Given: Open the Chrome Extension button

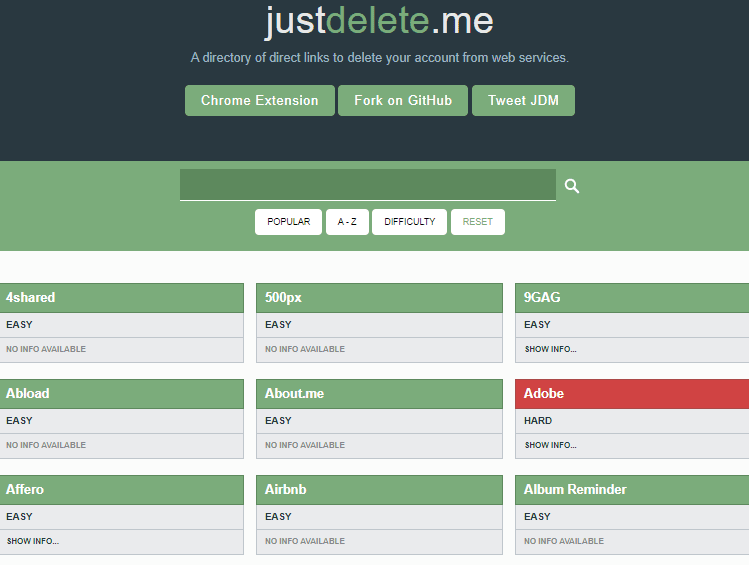Looking at the screenshot, I should click(x=260, y=100).
